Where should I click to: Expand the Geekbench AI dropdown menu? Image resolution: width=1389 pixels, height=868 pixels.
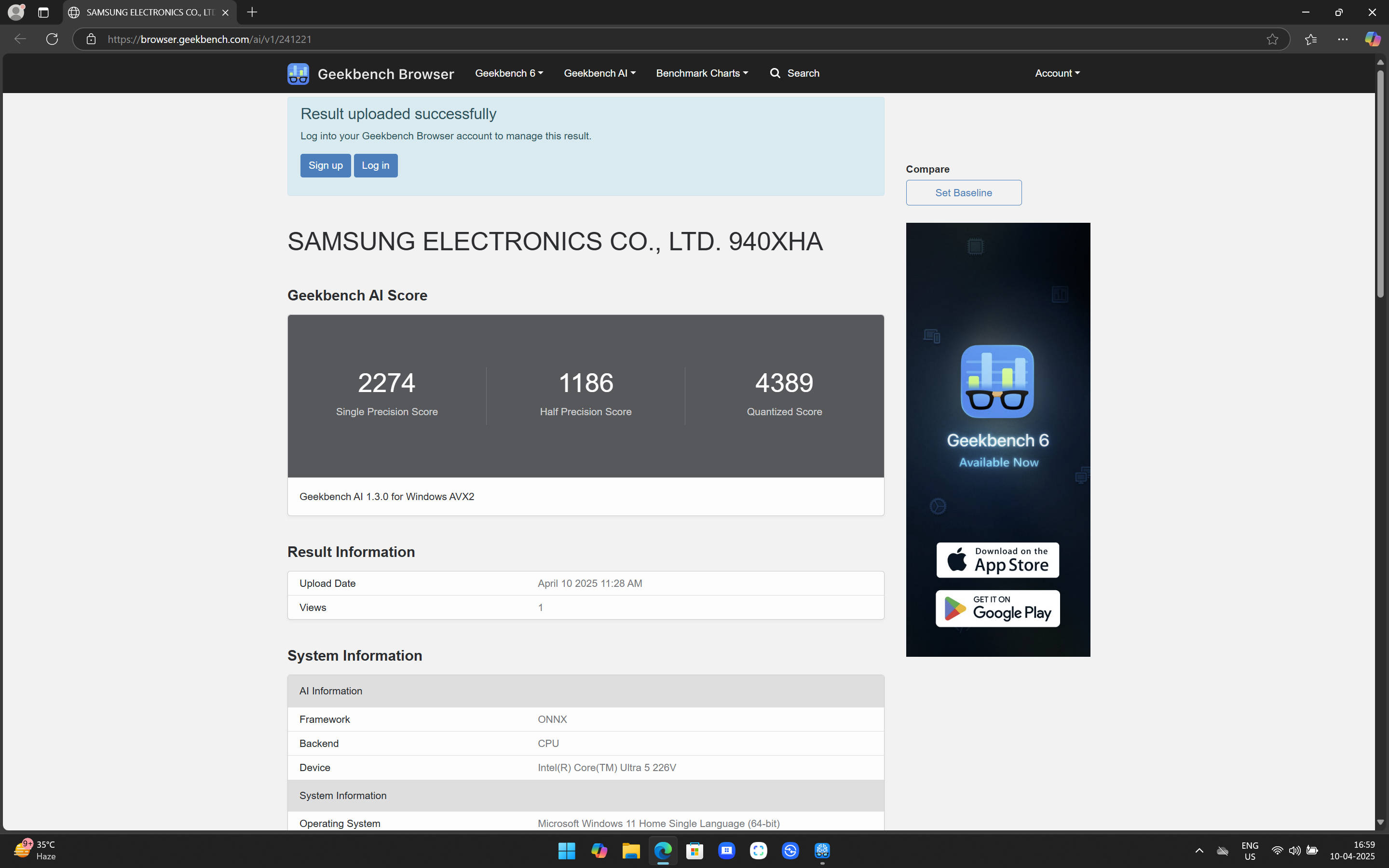click(x=599, y=73)
